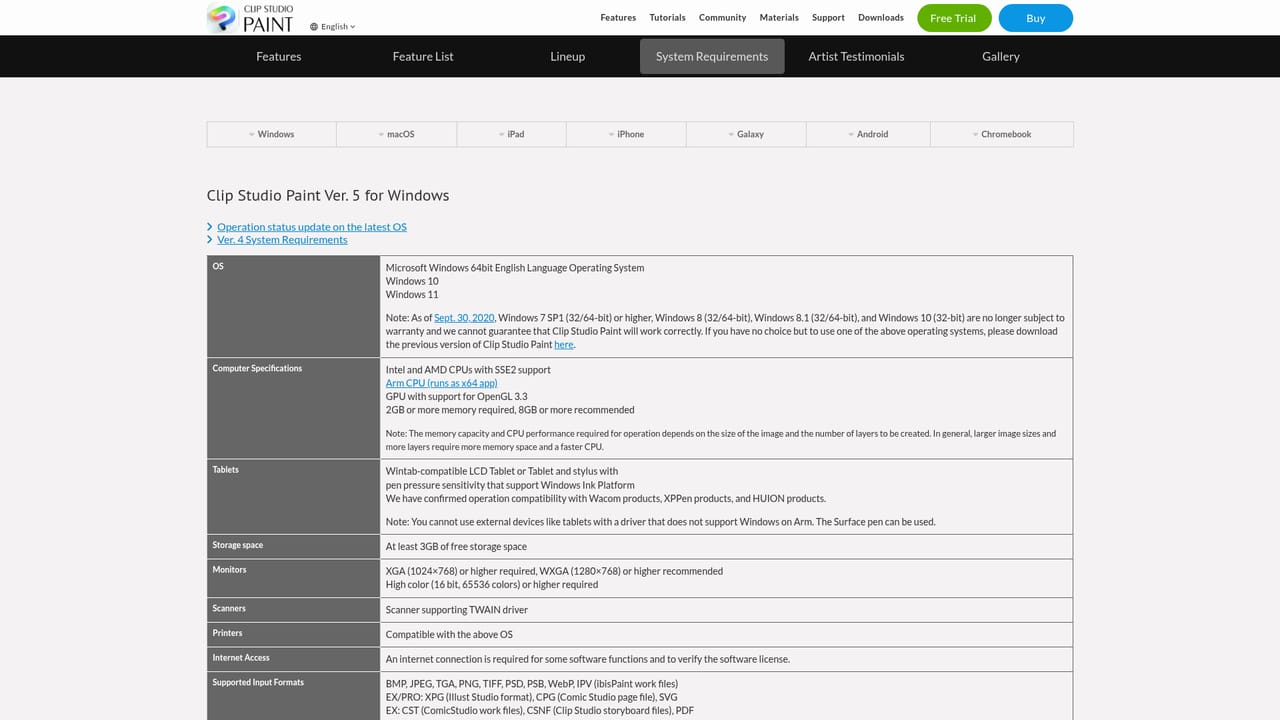
Task: Click the 'here' previous version download link
Action: (x=564, y=345)
